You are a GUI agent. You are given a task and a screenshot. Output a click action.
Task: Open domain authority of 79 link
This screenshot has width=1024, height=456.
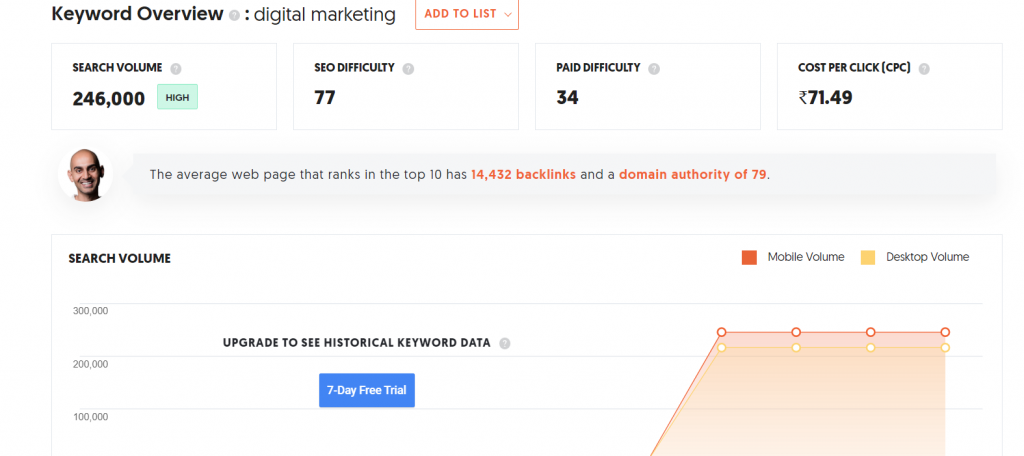point(692,174)
